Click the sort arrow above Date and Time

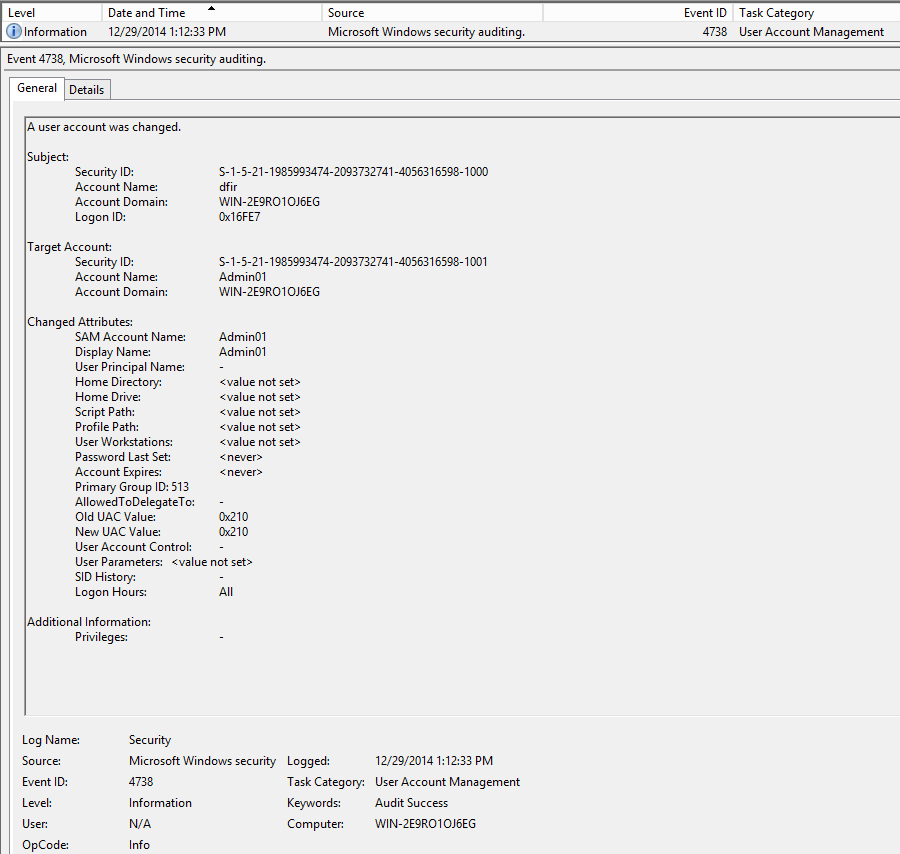(x=211, y=8)
